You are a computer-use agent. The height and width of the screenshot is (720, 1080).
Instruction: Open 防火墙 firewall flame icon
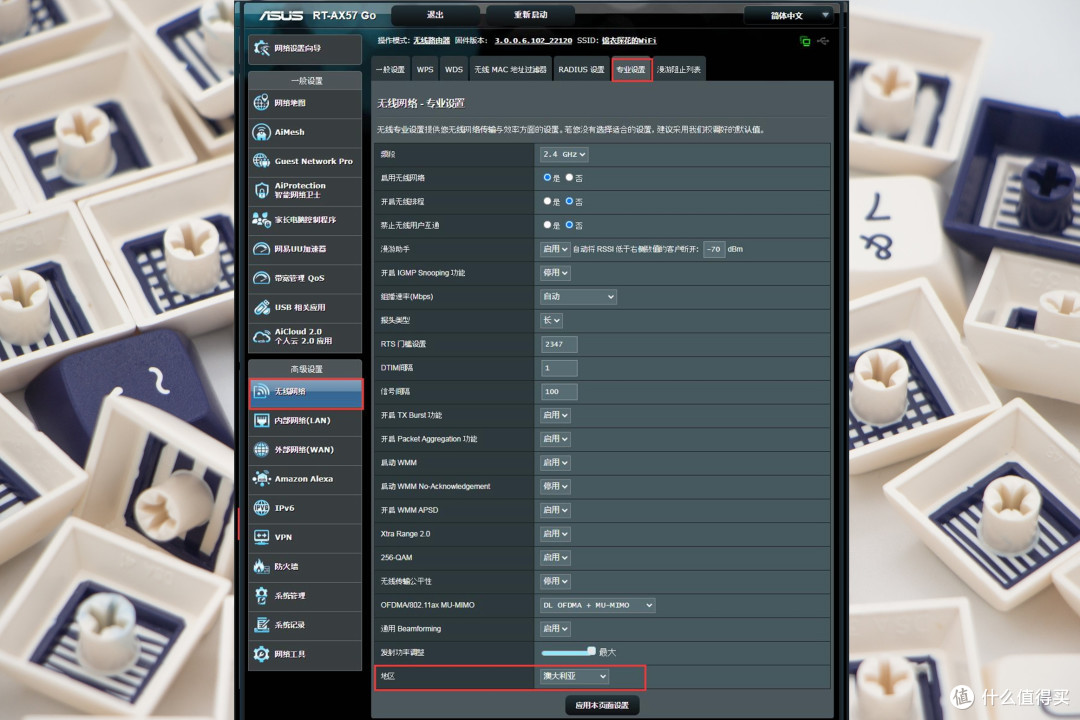pyautogui.click(x=261, y=566)
